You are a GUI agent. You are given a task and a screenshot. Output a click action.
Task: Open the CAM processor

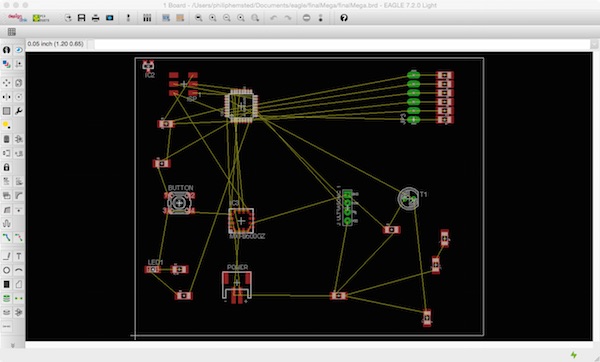point(110,18)
